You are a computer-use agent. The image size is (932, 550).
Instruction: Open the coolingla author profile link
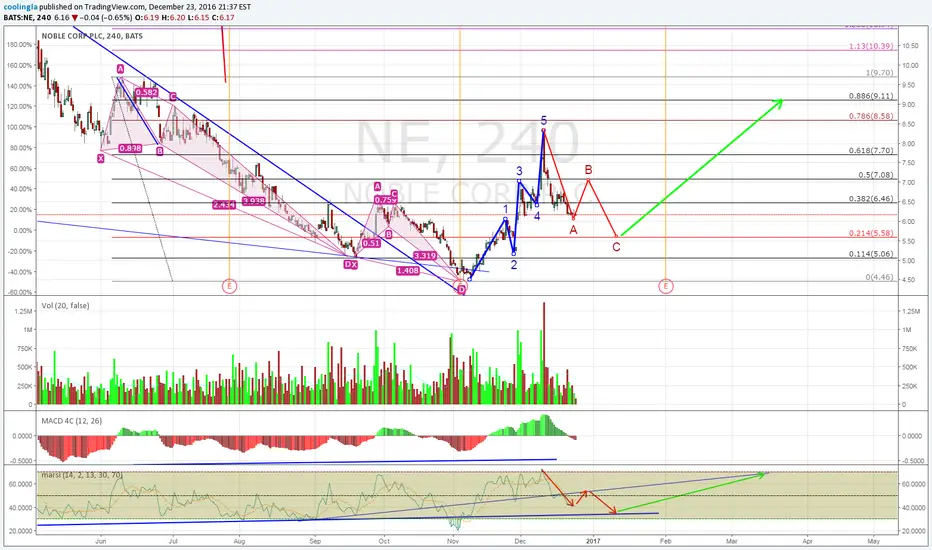click(19, 7)
